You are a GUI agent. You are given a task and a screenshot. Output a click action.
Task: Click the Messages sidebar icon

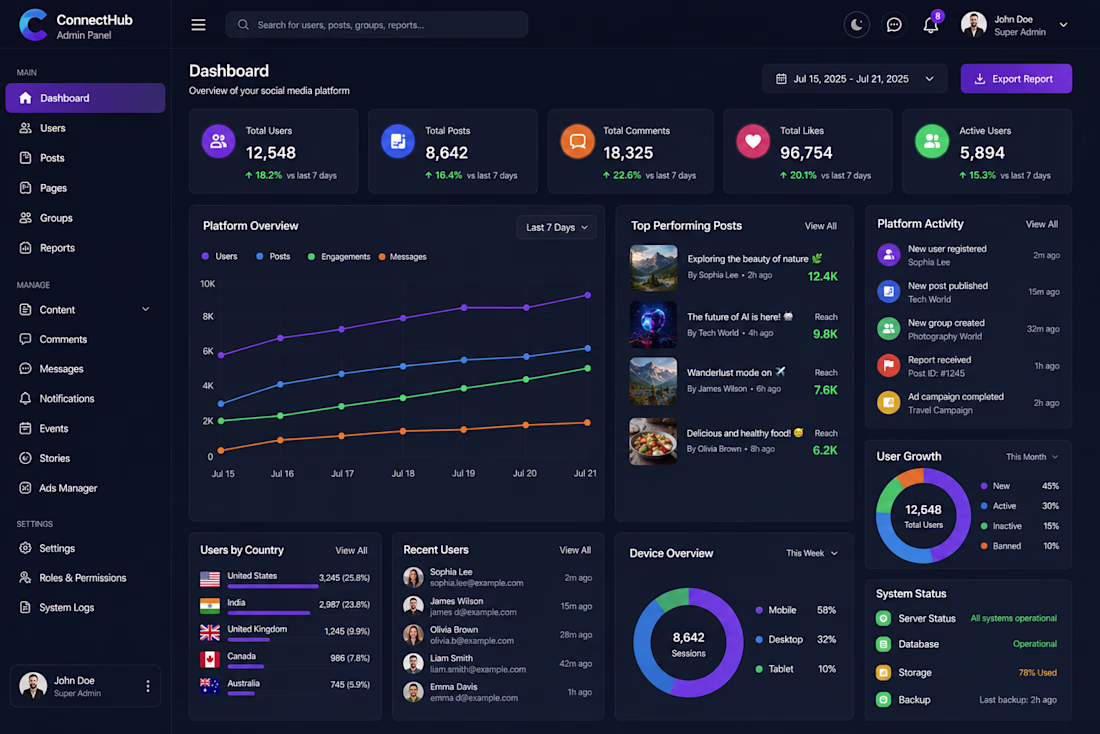point(25,368)
